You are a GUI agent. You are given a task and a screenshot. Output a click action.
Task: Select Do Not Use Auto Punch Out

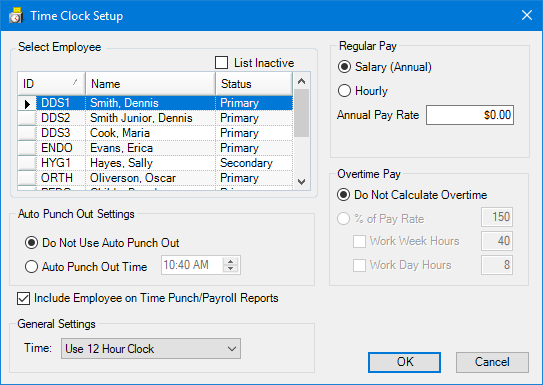[x=102, y=243]
